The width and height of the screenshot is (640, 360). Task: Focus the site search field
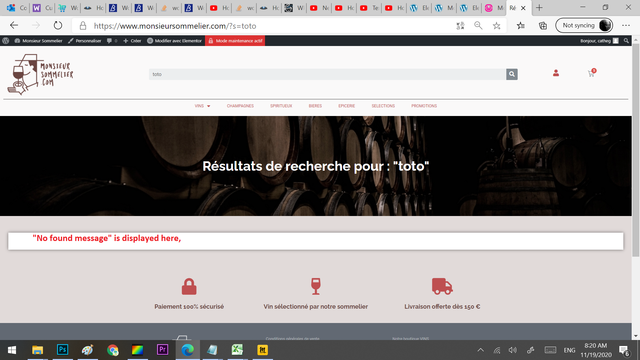327,74
